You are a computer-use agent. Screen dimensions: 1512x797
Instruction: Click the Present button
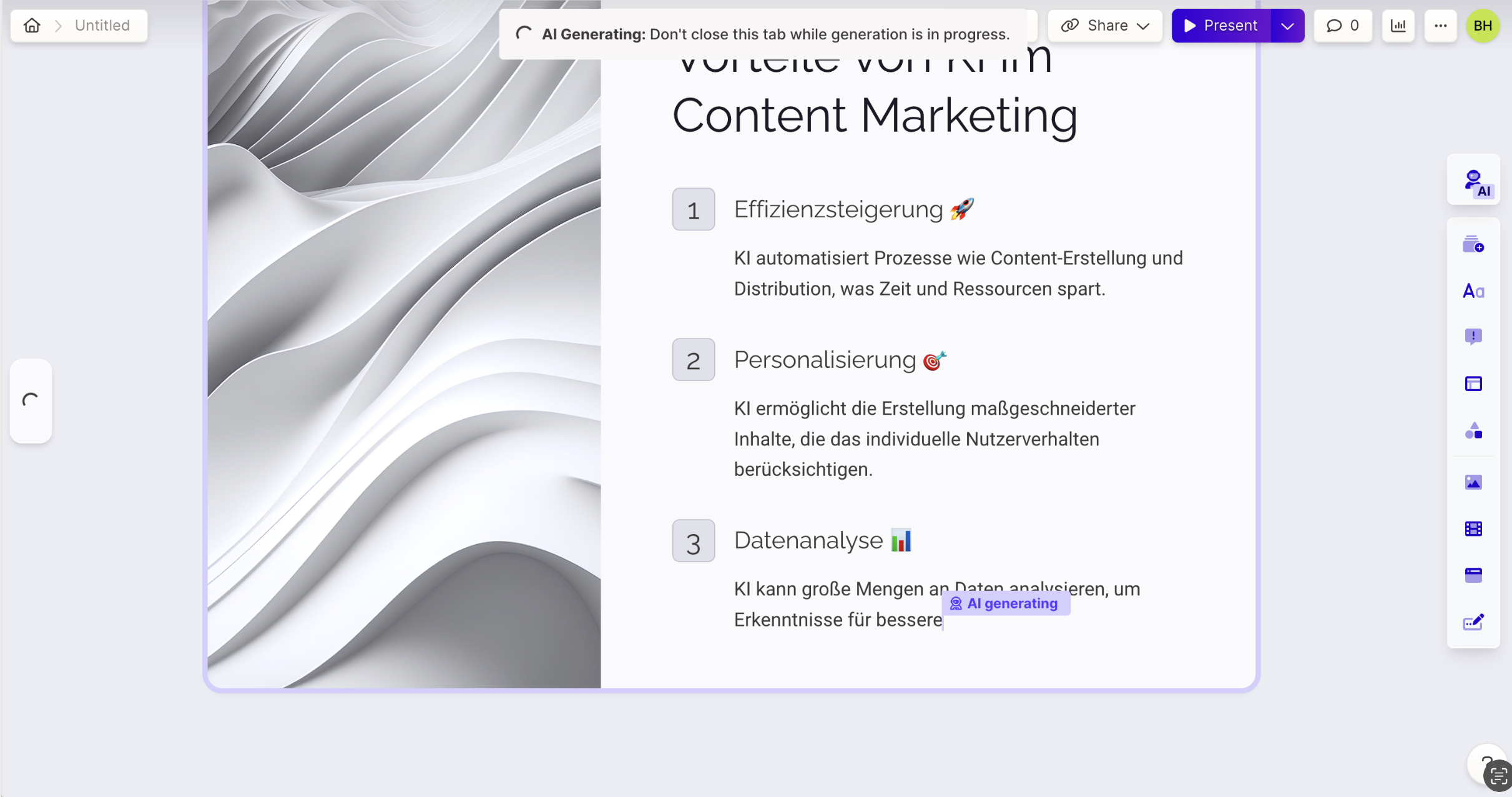1220,26
